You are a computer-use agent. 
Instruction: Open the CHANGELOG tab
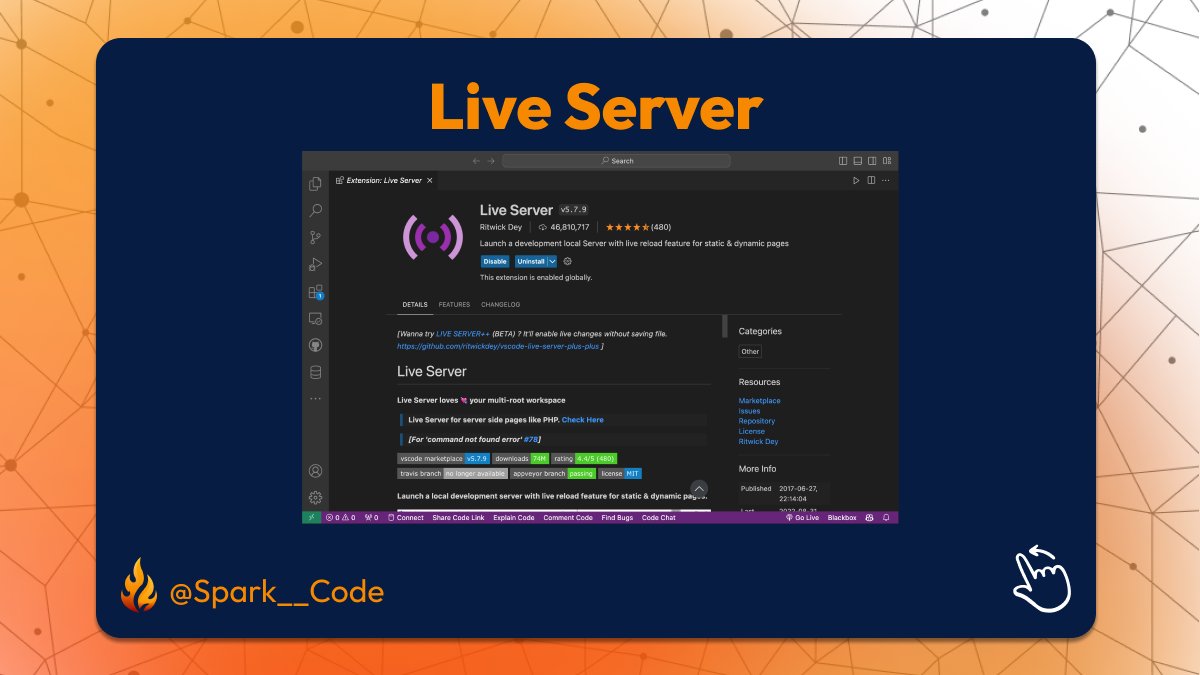tap(500, 305)
